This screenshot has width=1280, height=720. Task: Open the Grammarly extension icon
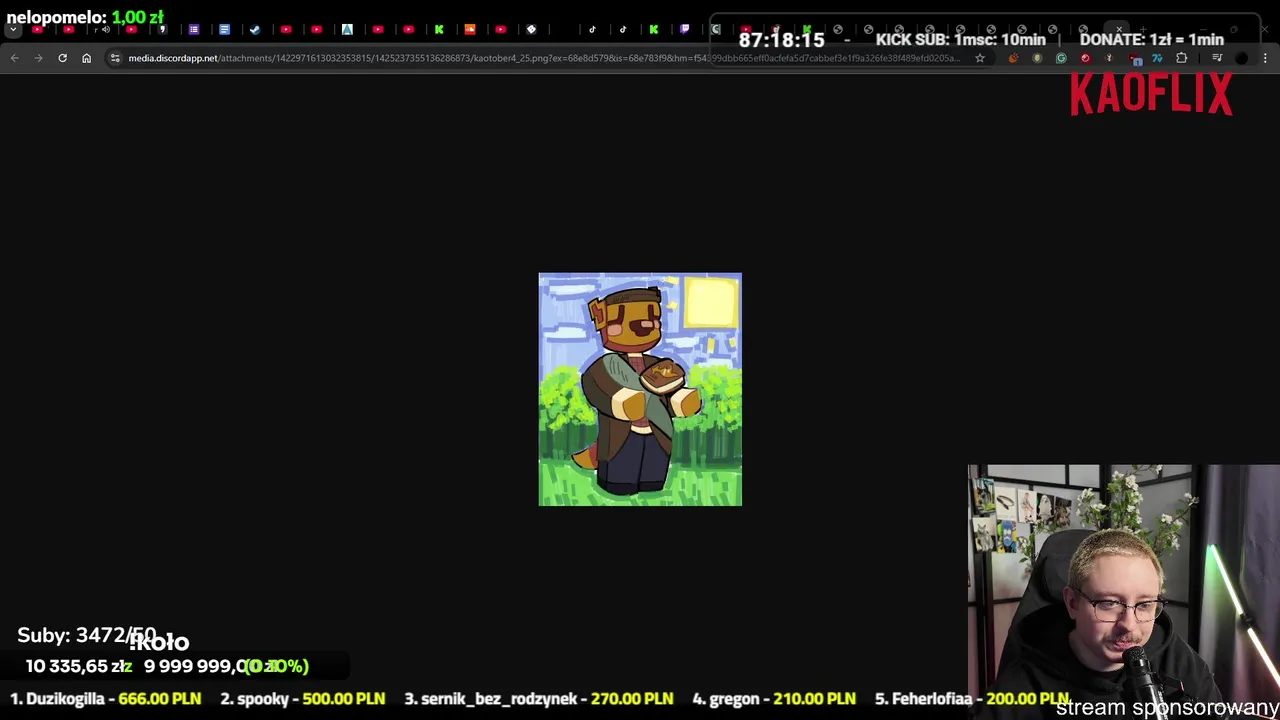[x=1061, y=58]
